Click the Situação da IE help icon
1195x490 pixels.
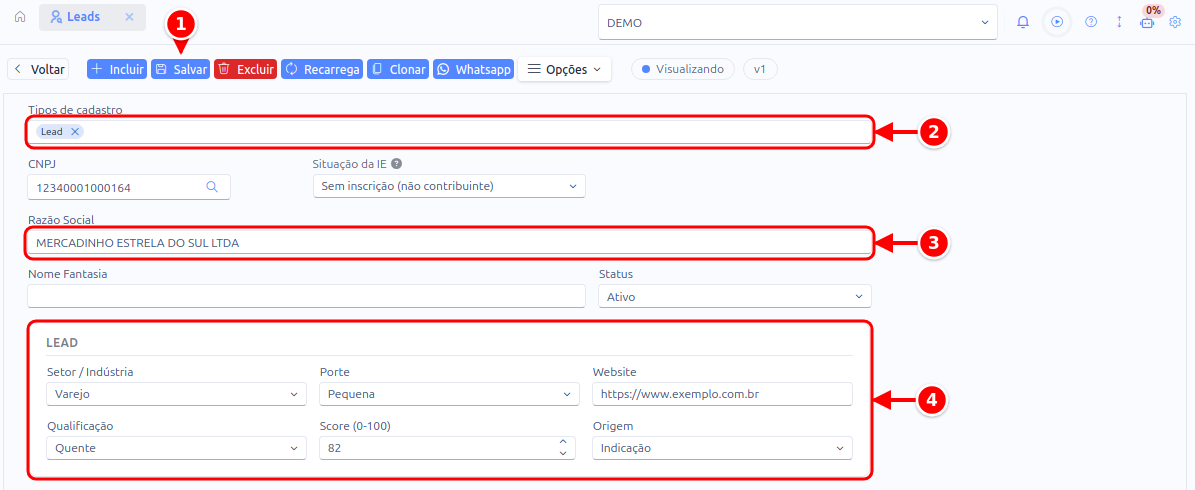(x=396, y=163)
